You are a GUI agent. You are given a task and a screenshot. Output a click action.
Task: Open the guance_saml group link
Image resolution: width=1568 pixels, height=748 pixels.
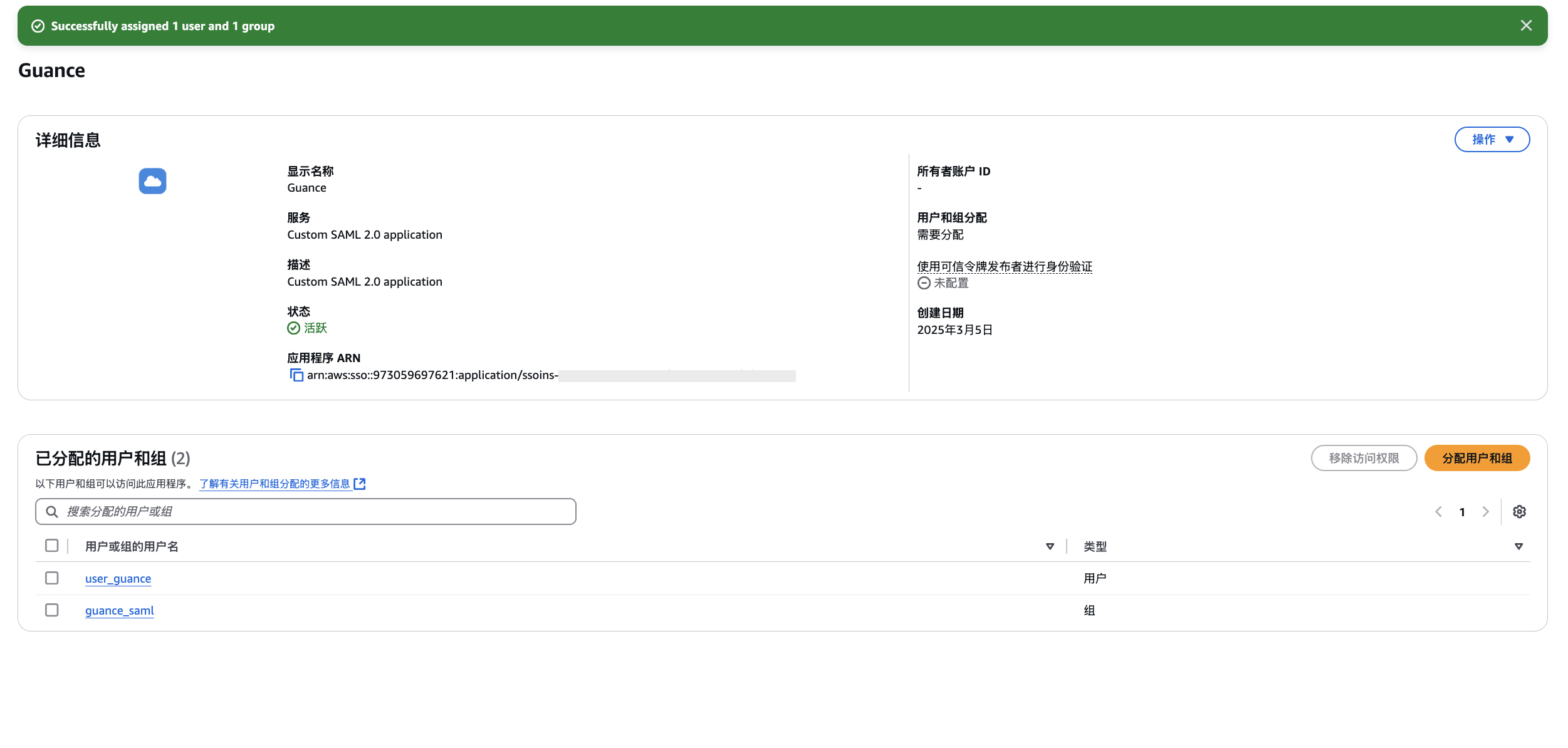click(x=119, y=610)
